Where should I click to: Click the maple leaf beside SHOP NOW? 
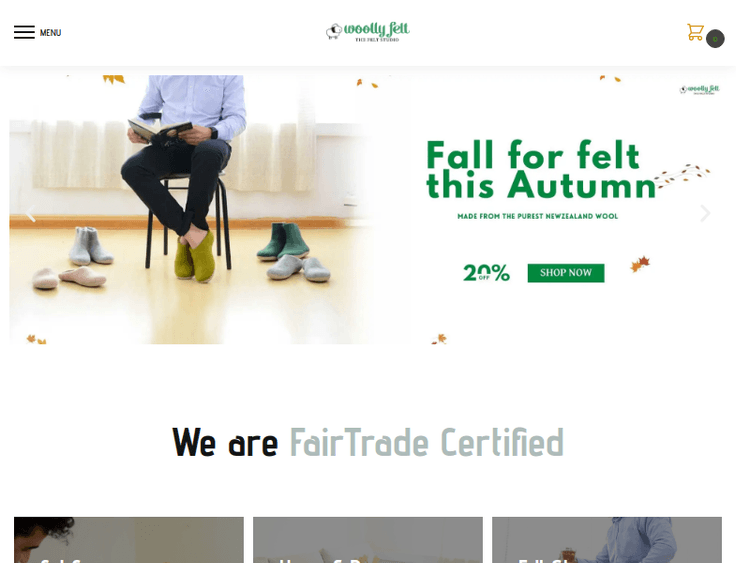tap(640, 264)
